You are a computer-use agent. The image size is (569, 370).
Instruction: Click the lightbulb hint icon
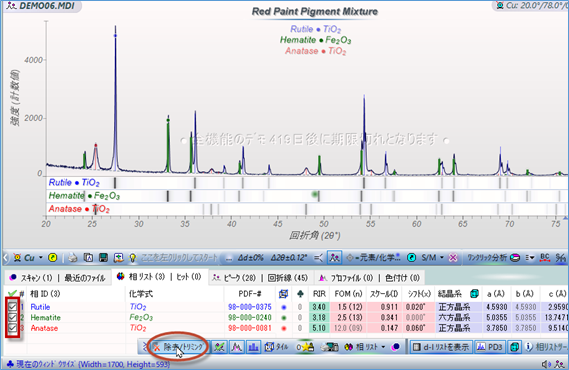133,258
